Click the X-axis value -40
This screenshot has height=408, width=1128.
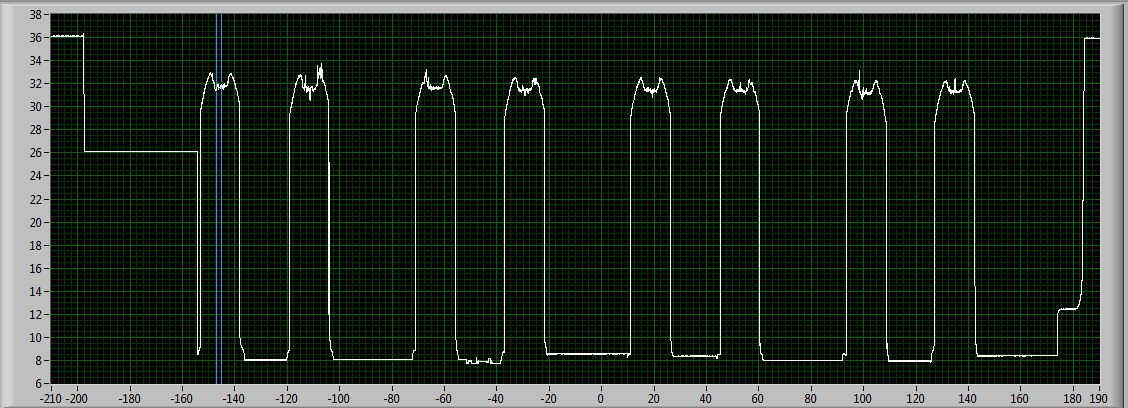[x=496, y=397]
